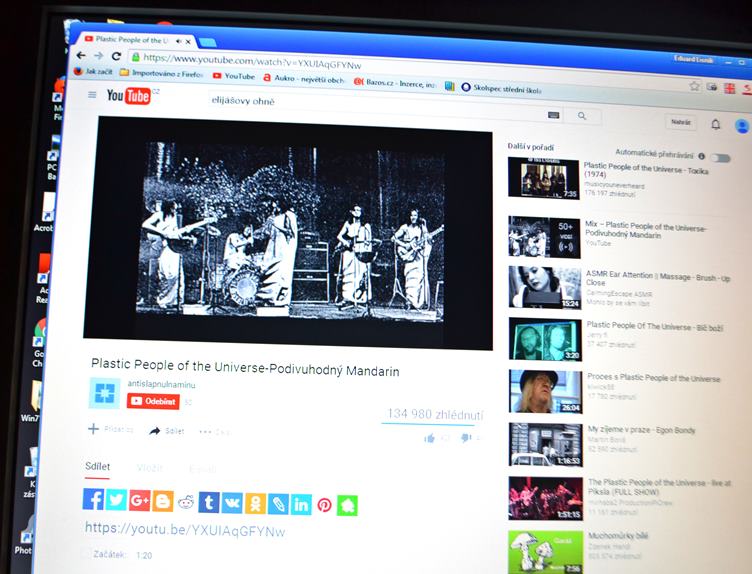
Task: Click the info icon beside Automatické přehrávání
Action: tap(702, 156)
